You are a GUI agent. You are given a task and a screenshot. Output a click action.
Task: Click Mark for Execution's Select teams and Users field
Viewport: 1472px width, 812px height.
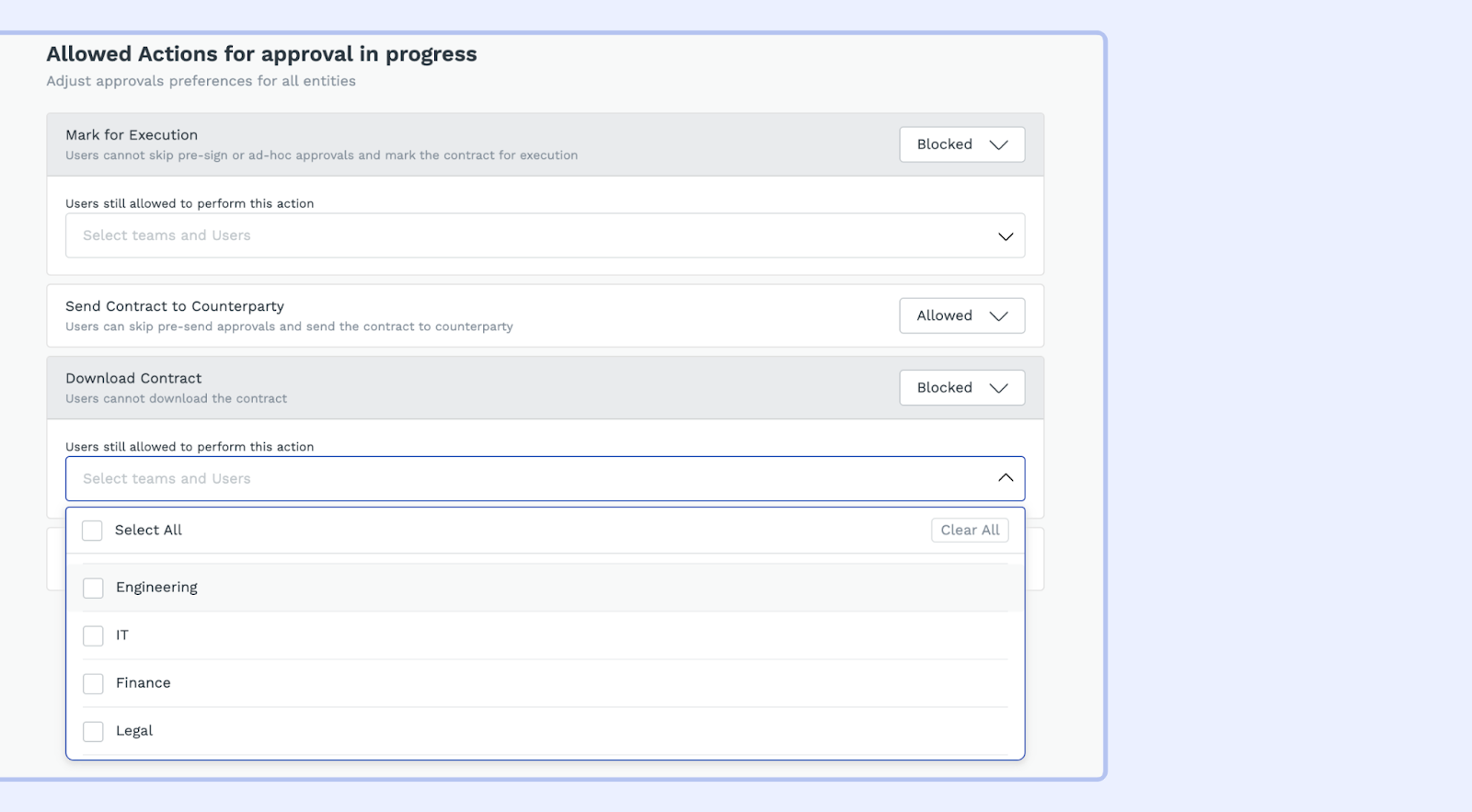pyautogui.click(x=524, y=236)
